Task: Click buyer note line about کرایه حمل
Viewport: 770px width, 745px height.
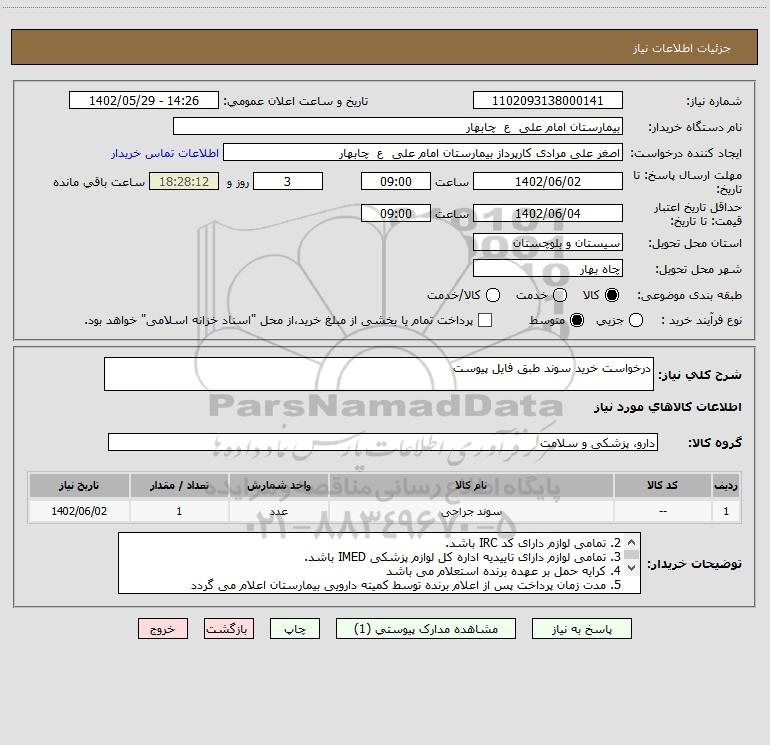Action: pos(503,571)
